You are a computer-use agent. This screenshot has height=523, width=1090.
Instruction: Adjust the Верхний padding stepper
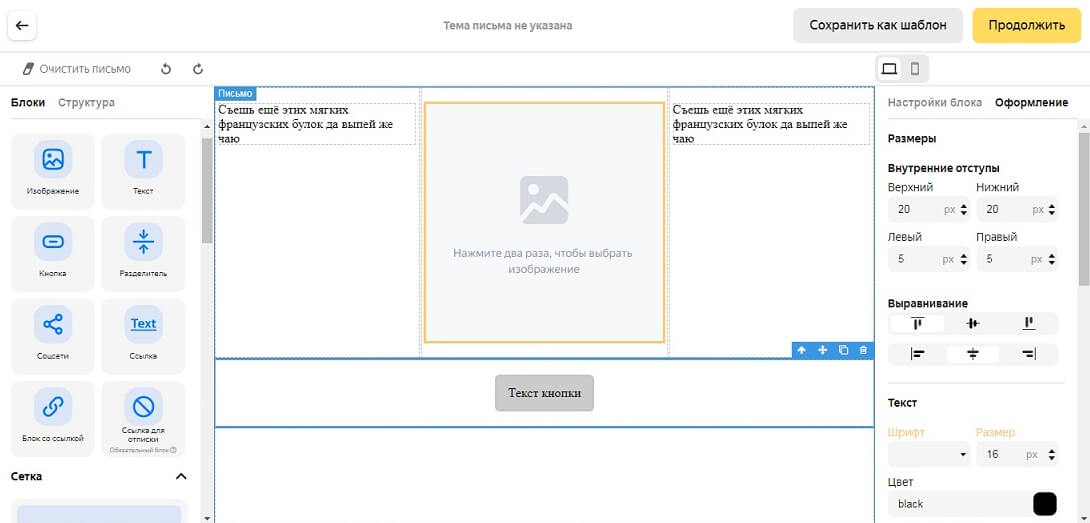tap(964, 210)
